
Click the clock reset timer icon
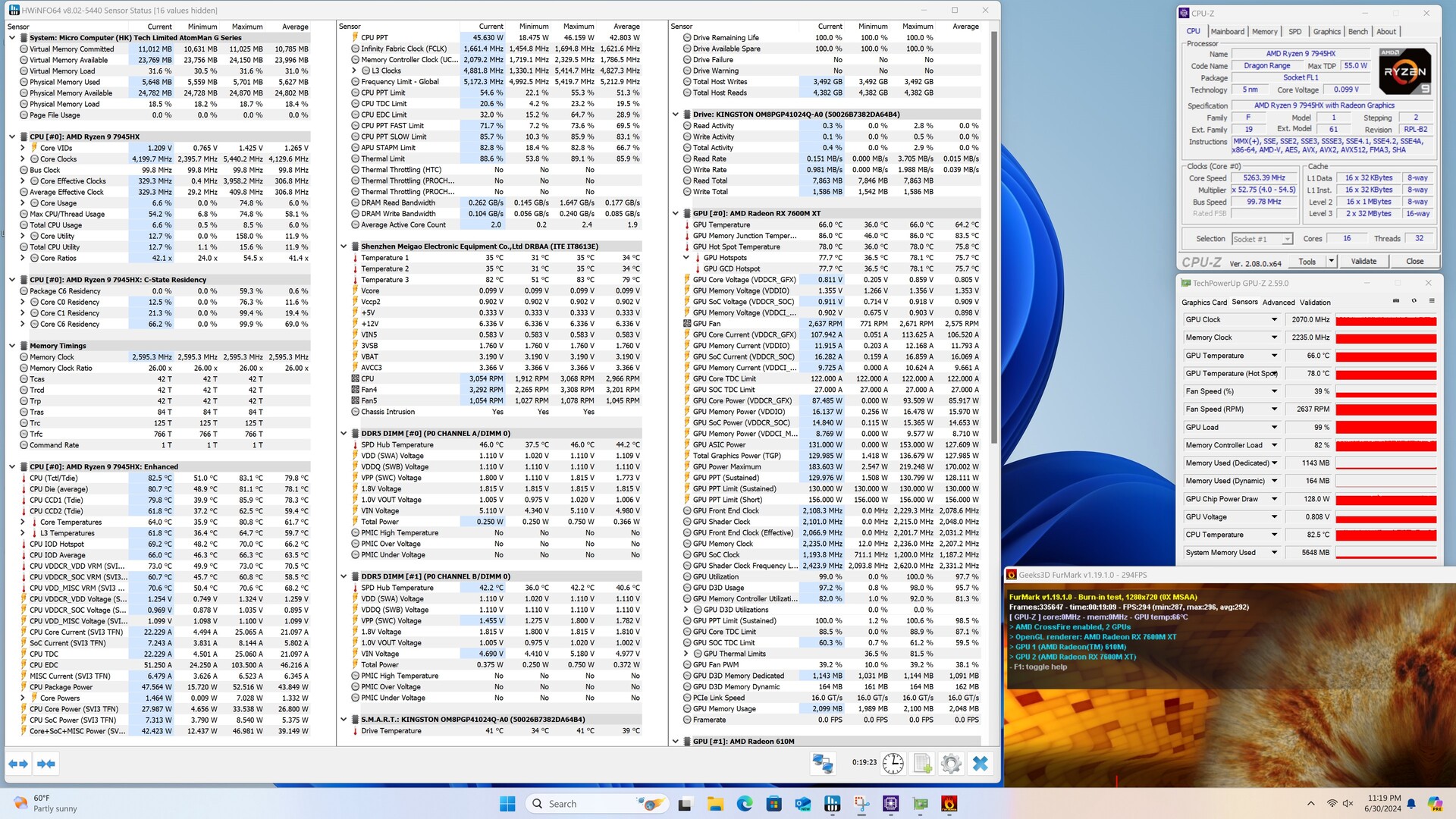(893, 763)
